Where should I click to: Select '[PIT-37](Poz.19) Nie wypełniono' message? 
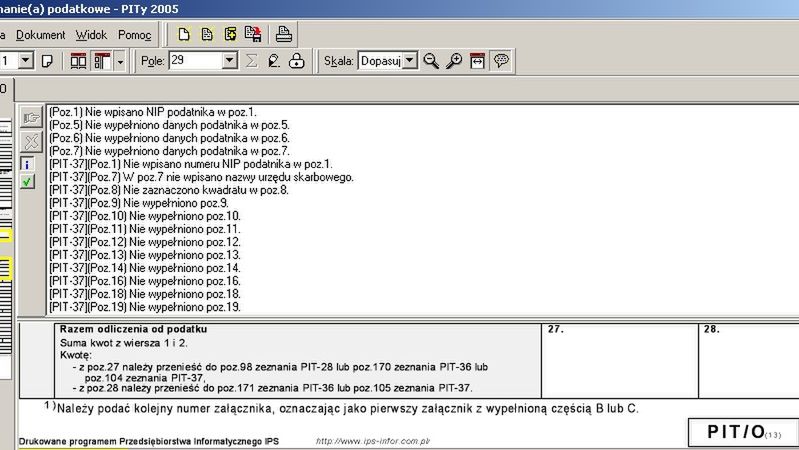coord(145,307)
